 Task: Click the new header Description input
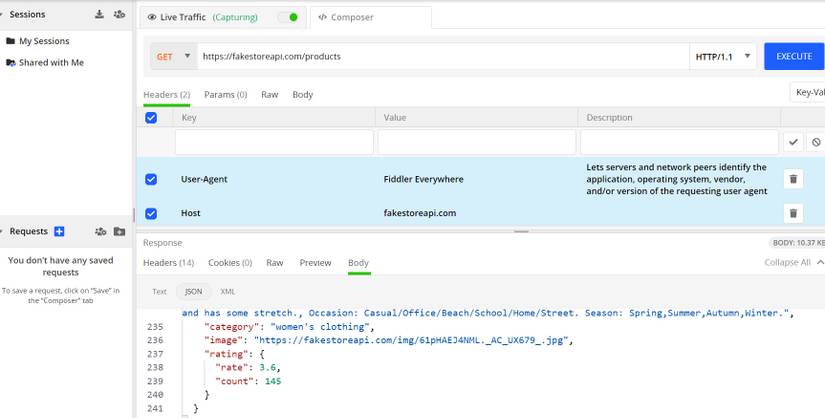[679, 142]
